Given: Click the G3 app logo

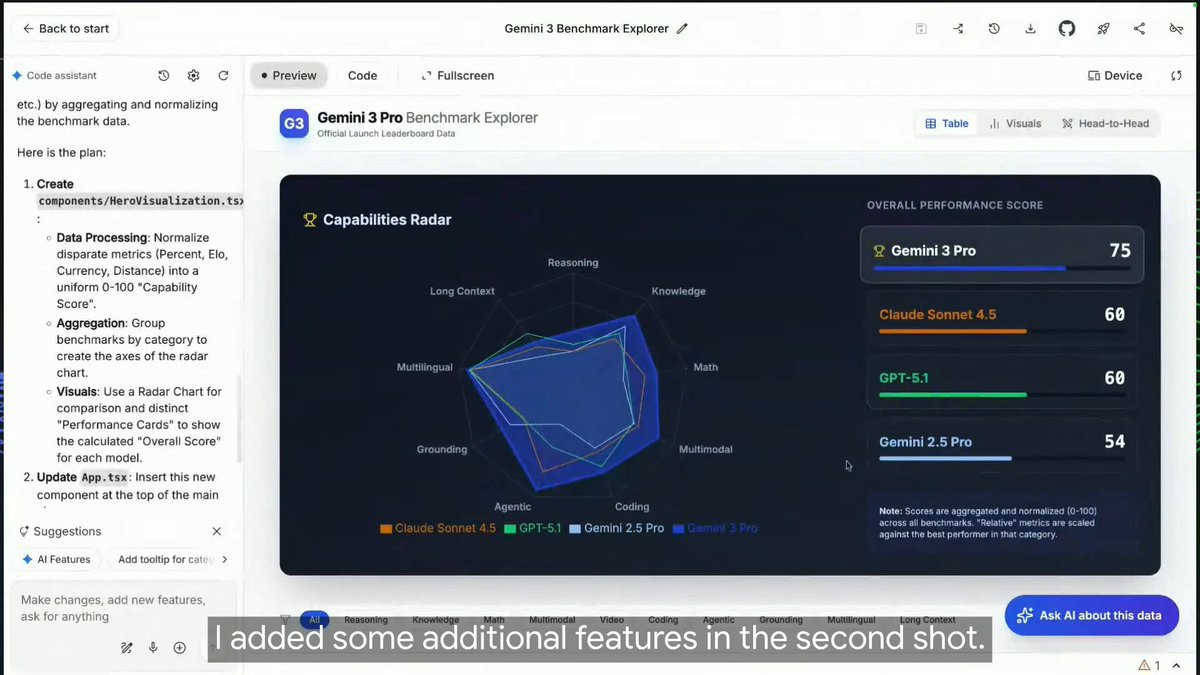Looking at the screenshot, I should tap(294, 124).
